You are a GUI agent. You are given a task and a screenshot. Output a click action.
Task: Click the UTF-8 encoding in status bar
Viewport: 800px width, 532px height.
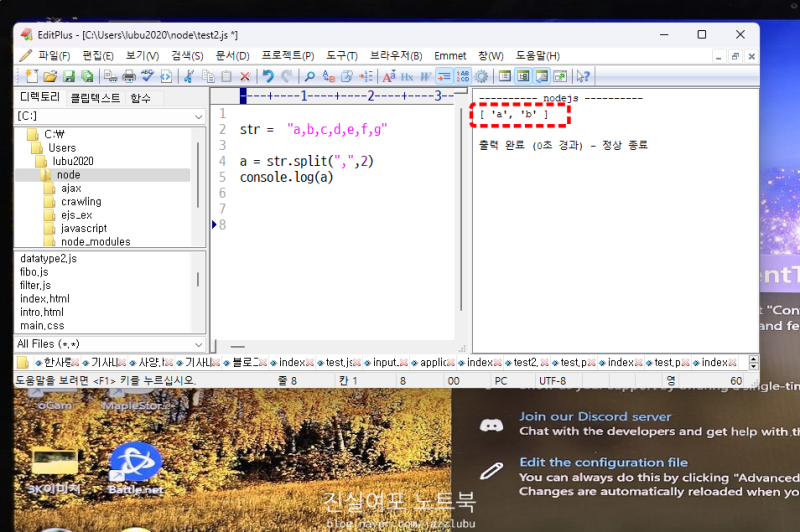point(553,381)
